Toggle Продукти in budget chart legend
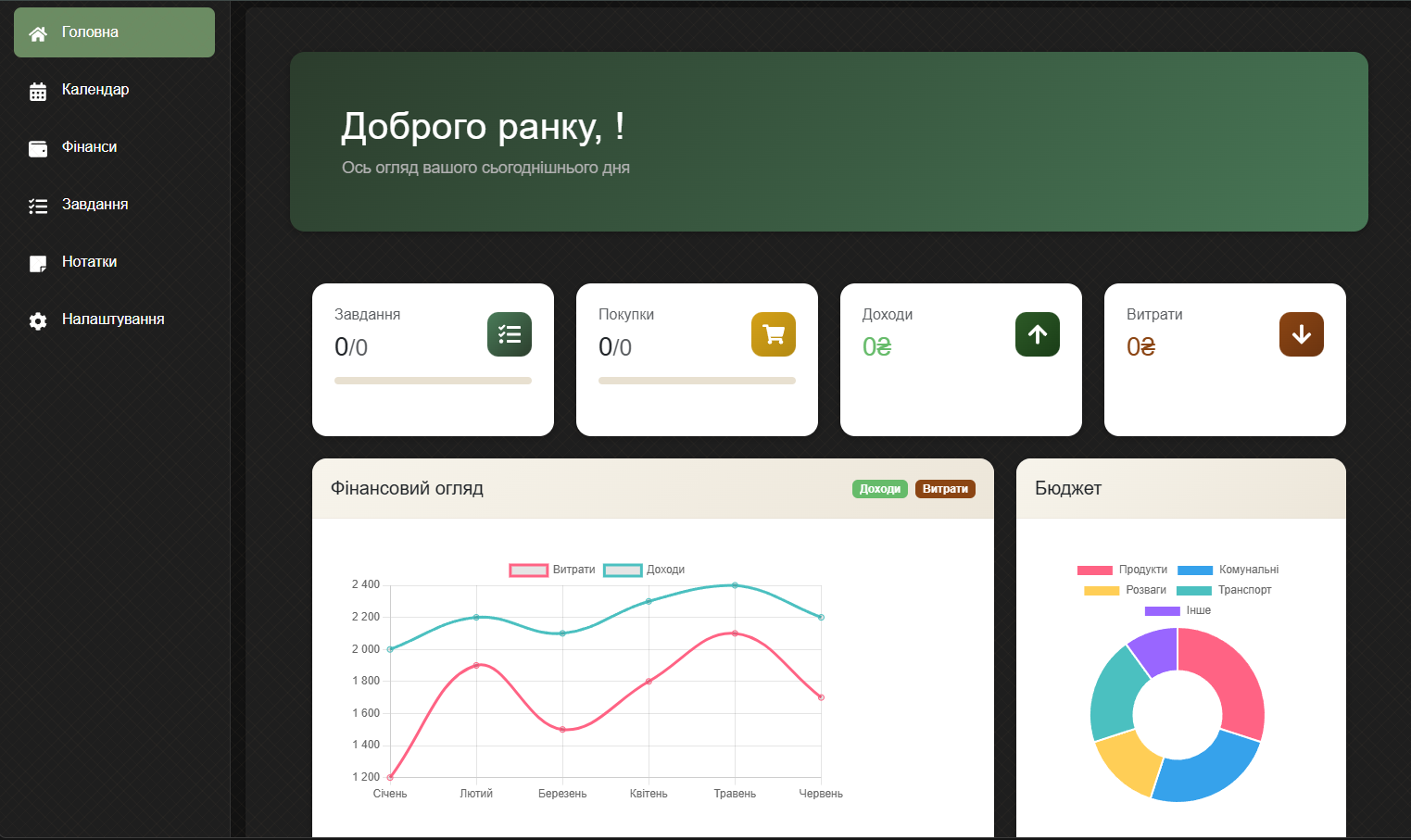 coord(1122,570)
